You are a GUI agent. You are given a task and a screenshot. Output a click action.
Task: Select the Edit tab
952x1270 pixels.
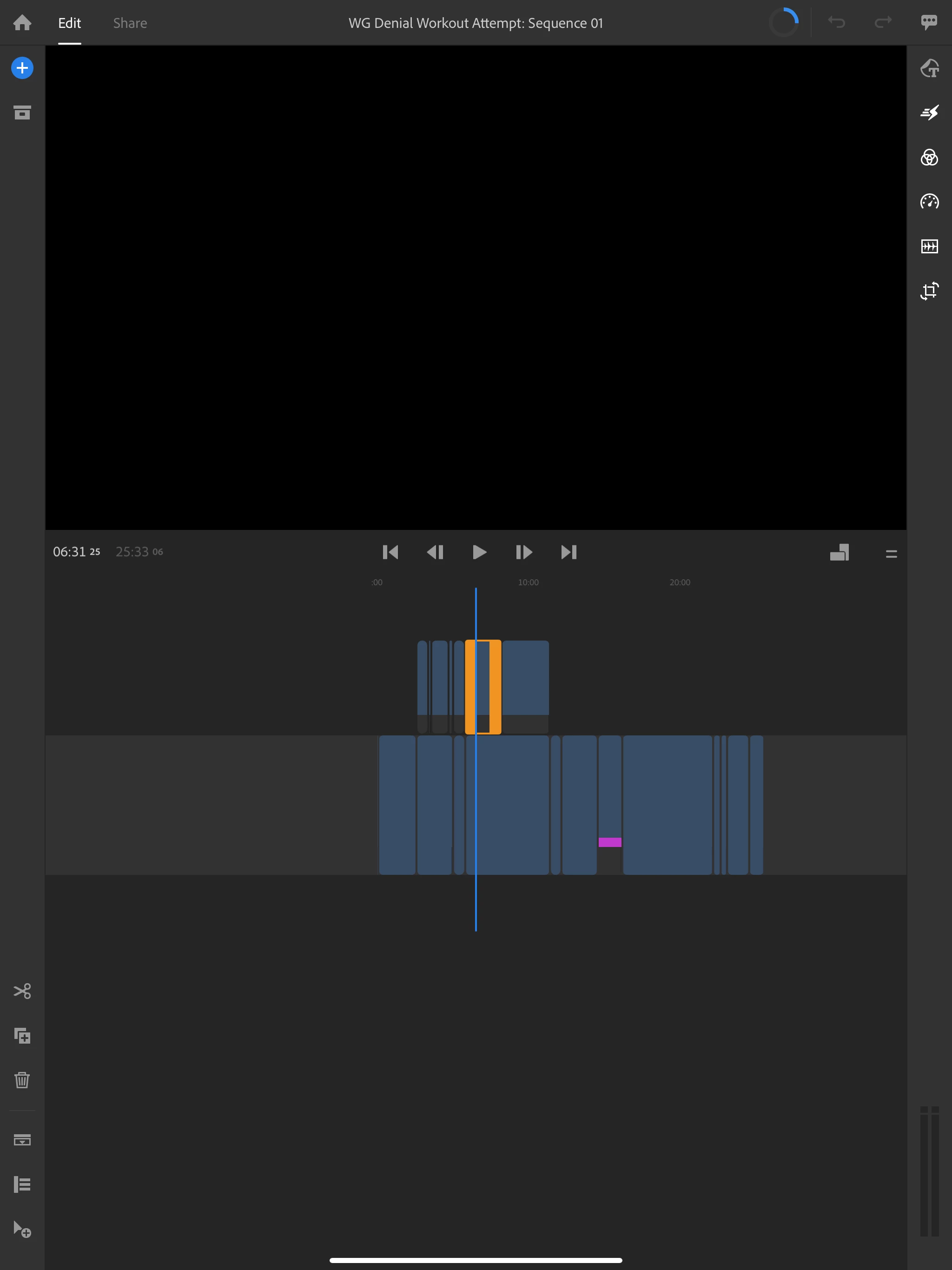pos(69,23)
